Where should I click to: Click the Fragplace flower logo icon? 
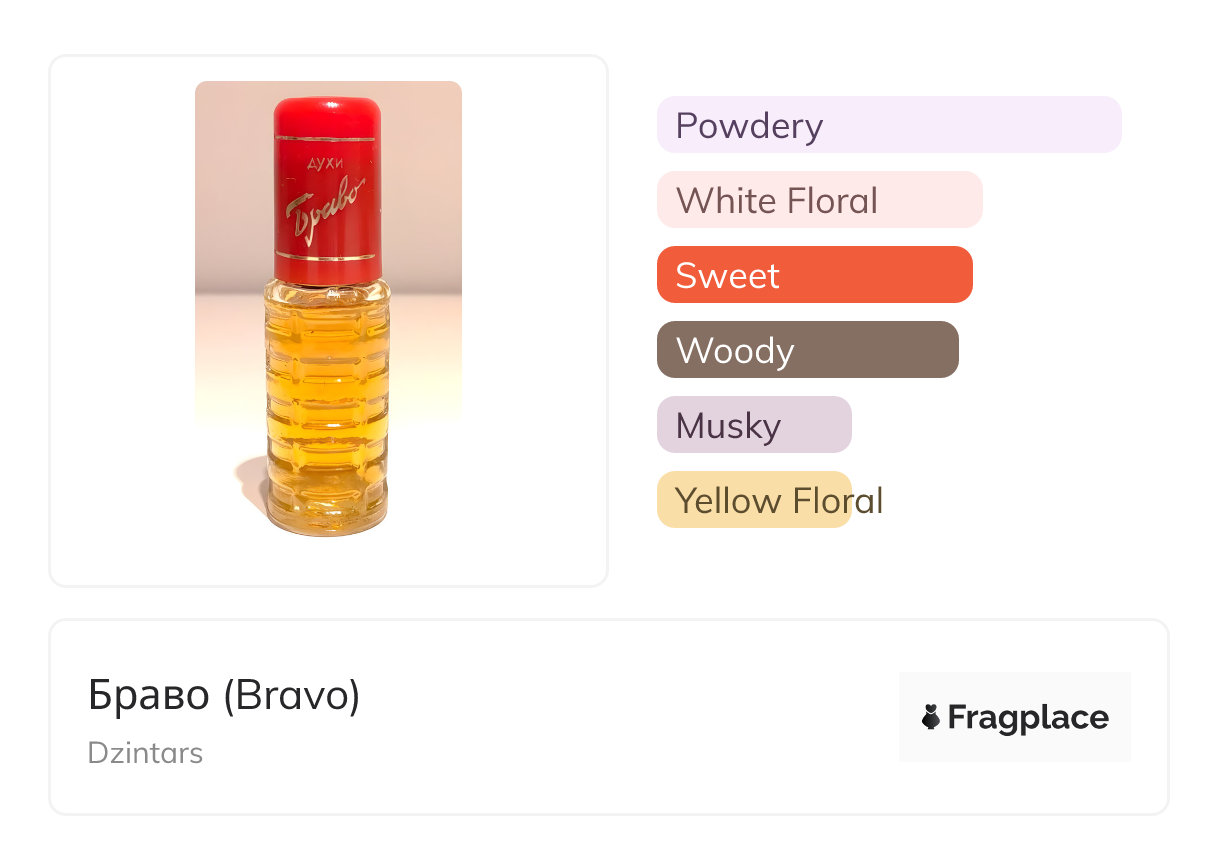pyautogui.click(x=931, y=717)
